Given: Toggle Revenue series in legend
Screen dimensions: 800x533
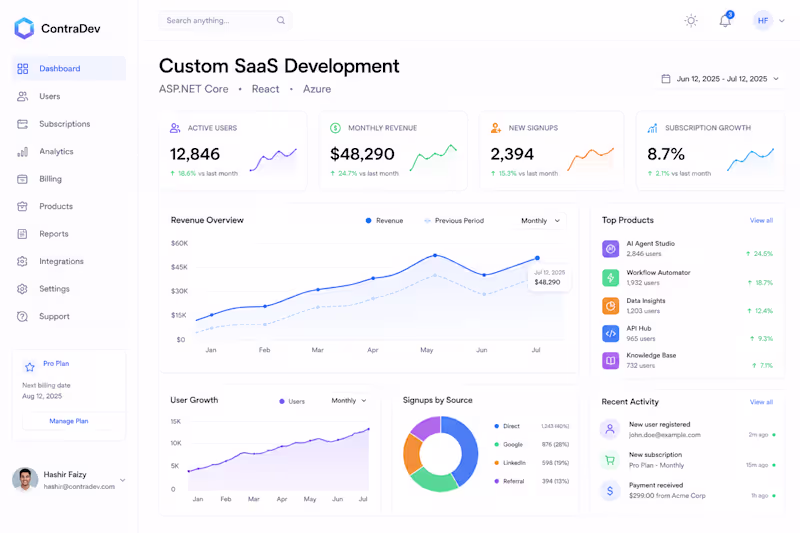Looking at the screenshot, I should [384, 220].
